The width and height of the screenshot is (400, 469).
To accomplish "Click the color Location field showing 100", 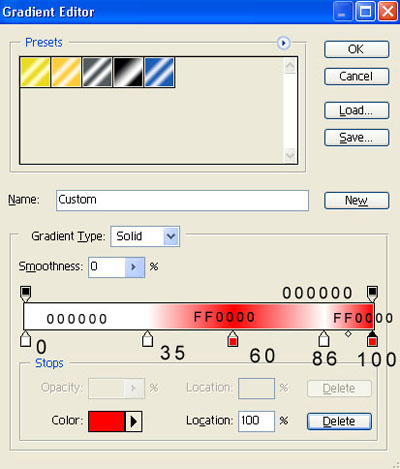I will pos(256,421).
